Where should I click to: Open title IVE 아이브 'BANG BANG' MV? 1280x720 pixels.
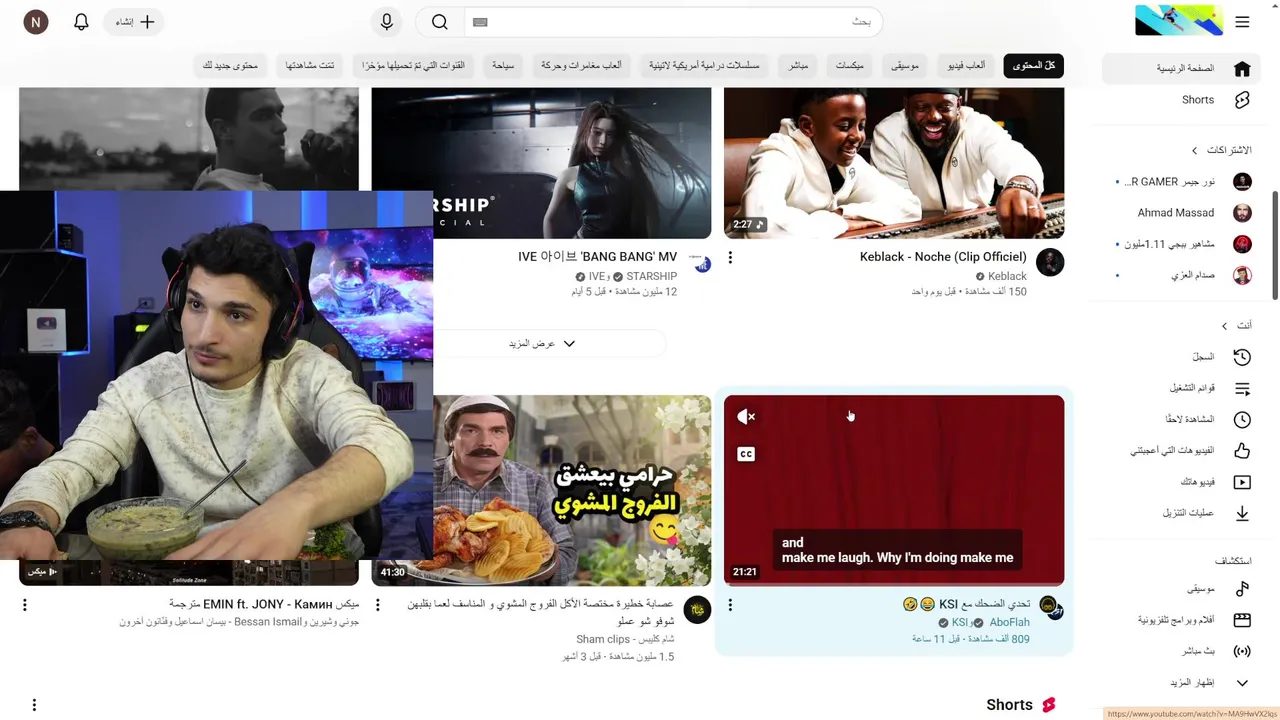pyautogui.click(x=597, y=257)
